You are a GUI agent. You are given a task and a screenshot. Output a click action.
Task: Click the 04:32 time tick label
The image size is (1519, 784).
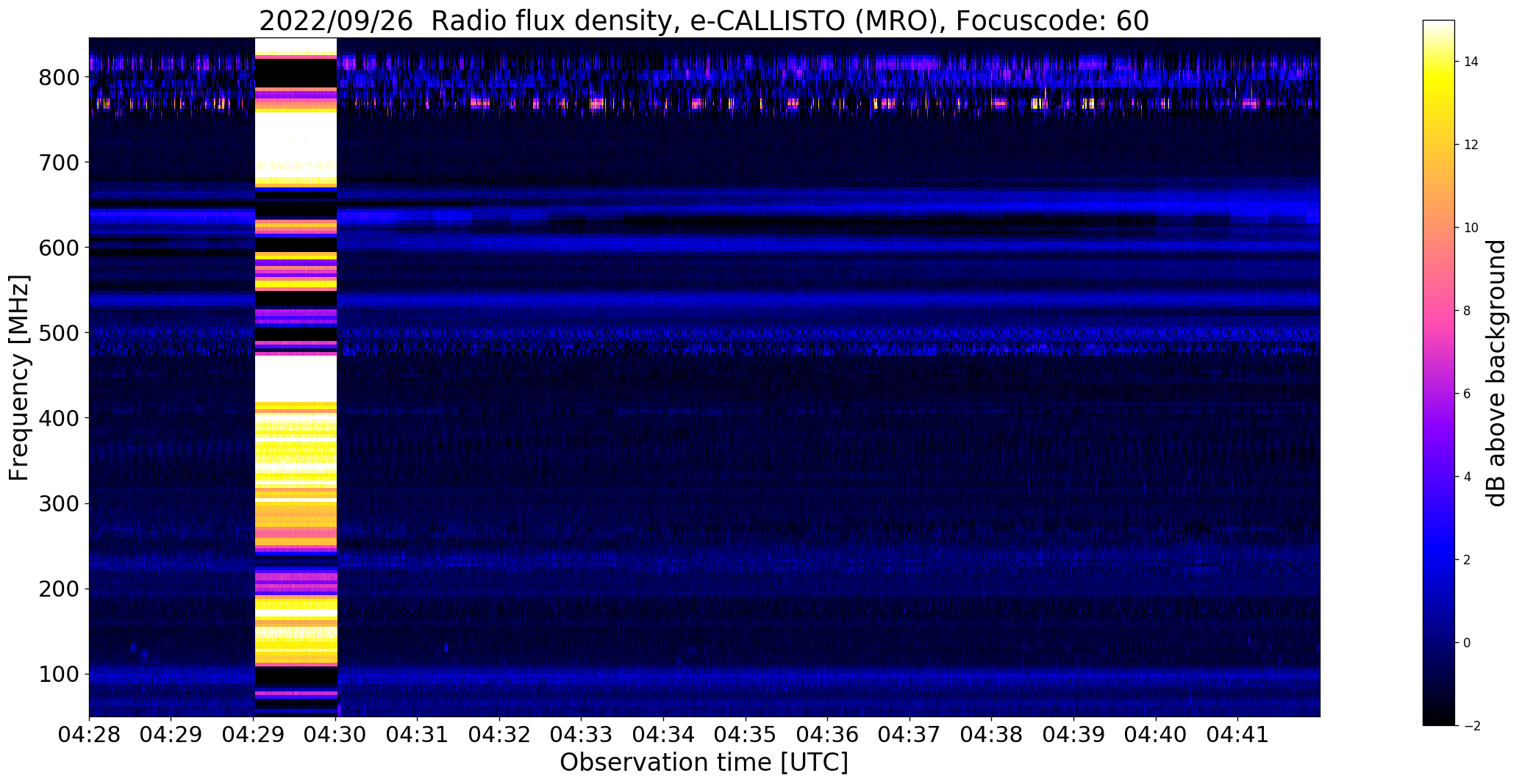[x=499, y=735]
